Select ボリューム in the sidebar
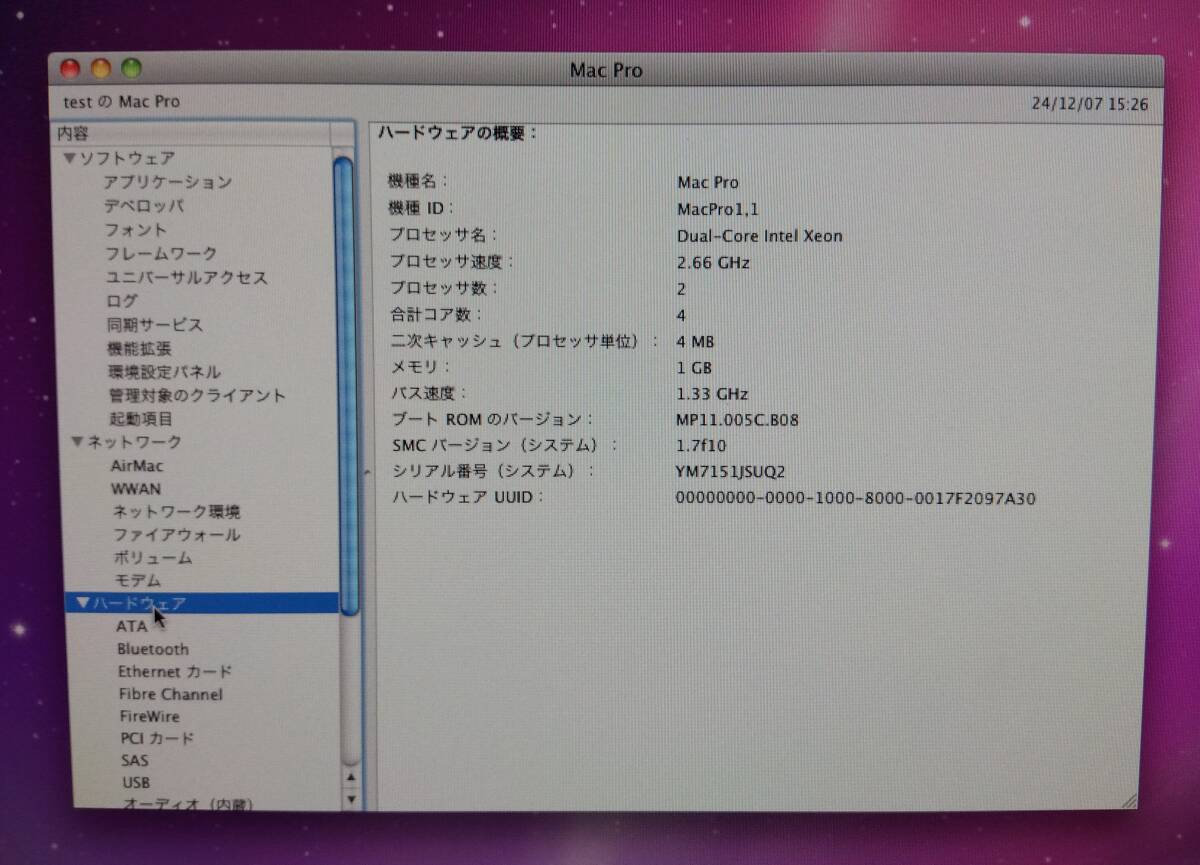 click(x=153, y=558)
